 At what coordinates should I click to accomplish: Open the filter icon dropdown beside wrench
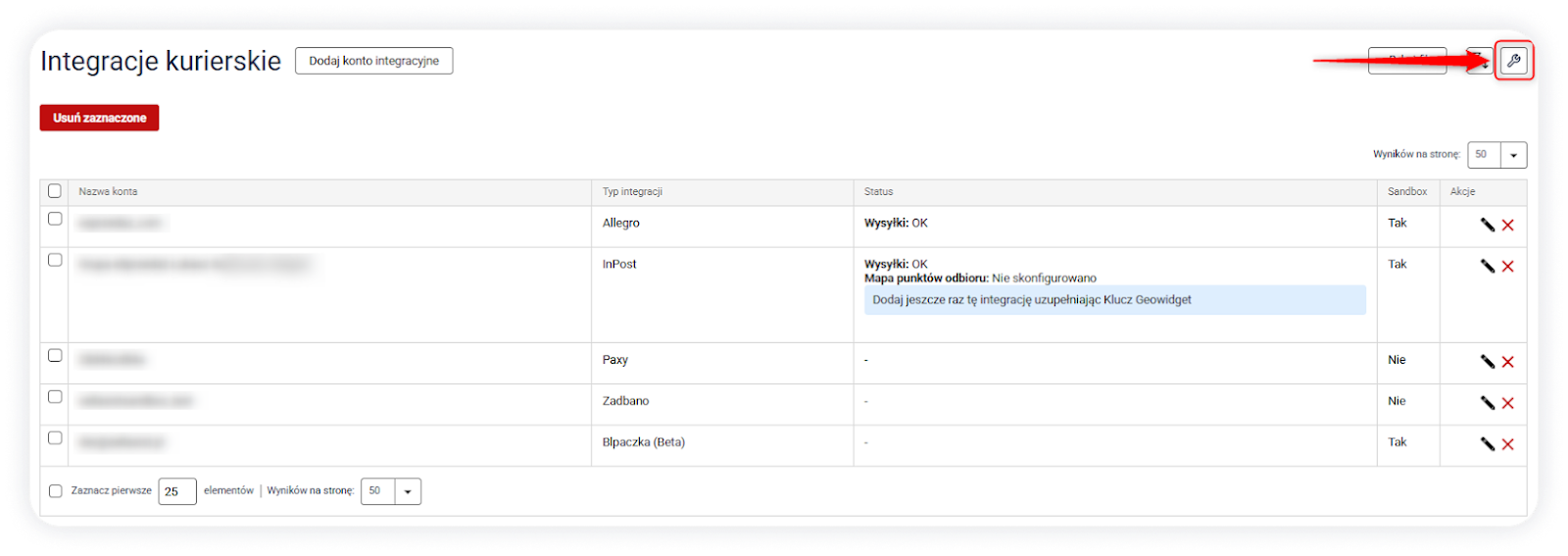1480,61
